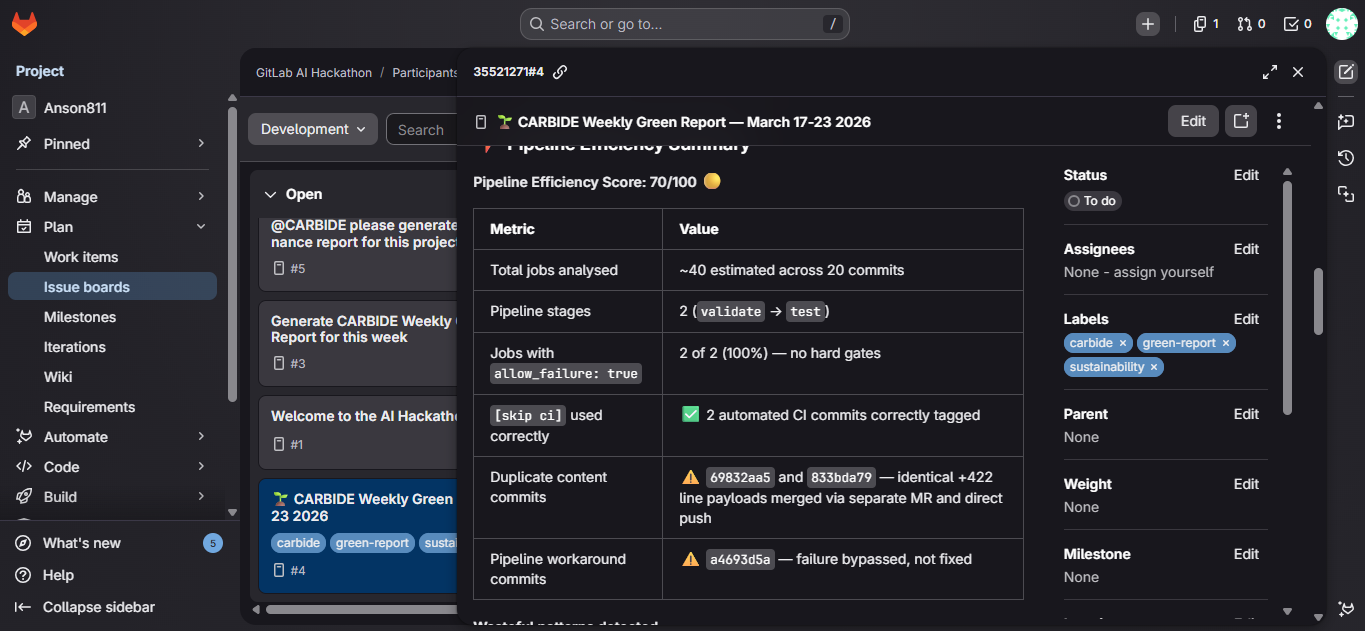This screenshot has width=1365, height=631.
Task: Open the history clock icon on right rail
Action: click(1346, 158)
